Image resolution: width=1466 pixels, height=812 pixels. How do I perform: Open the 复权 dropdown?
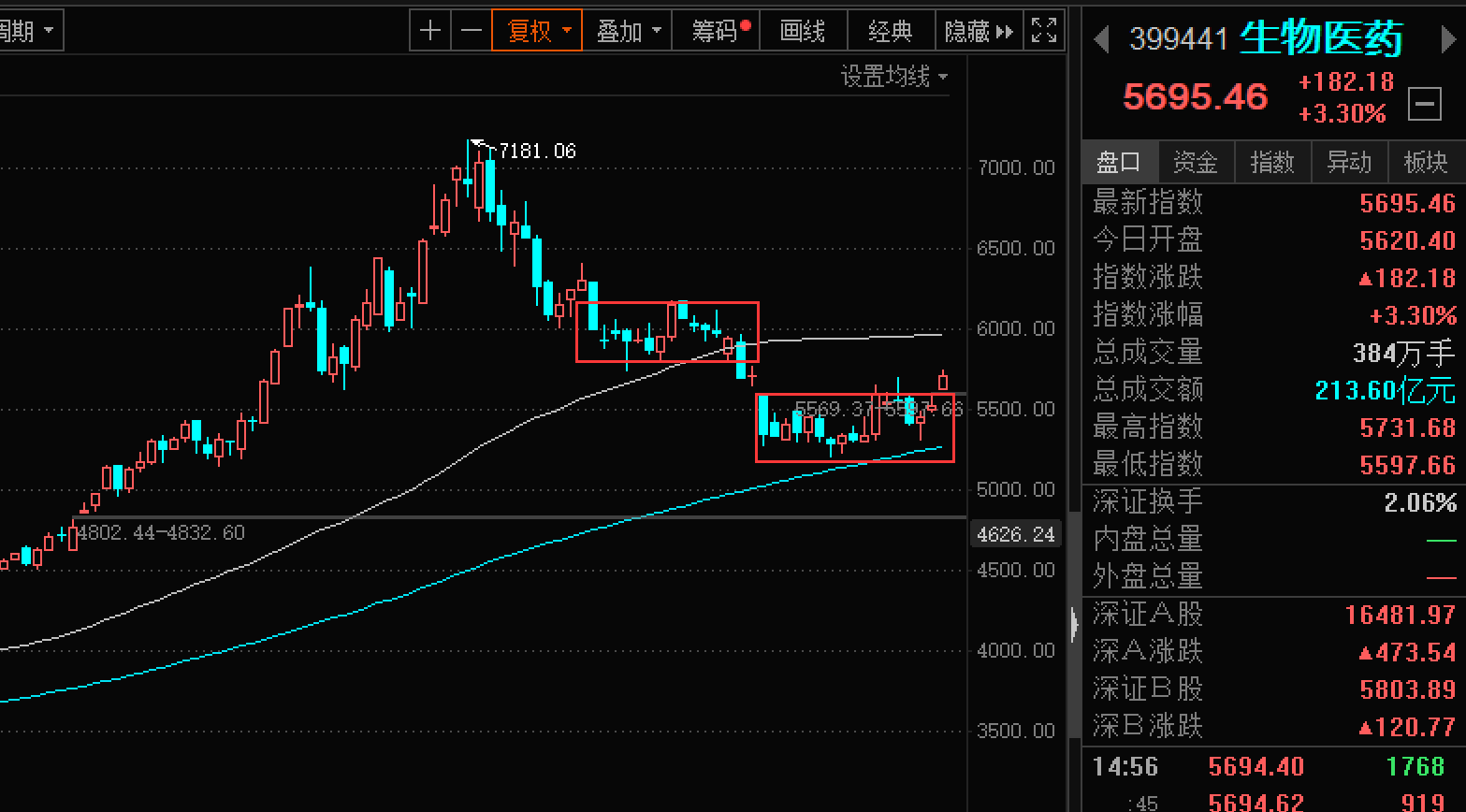[537, 31]
